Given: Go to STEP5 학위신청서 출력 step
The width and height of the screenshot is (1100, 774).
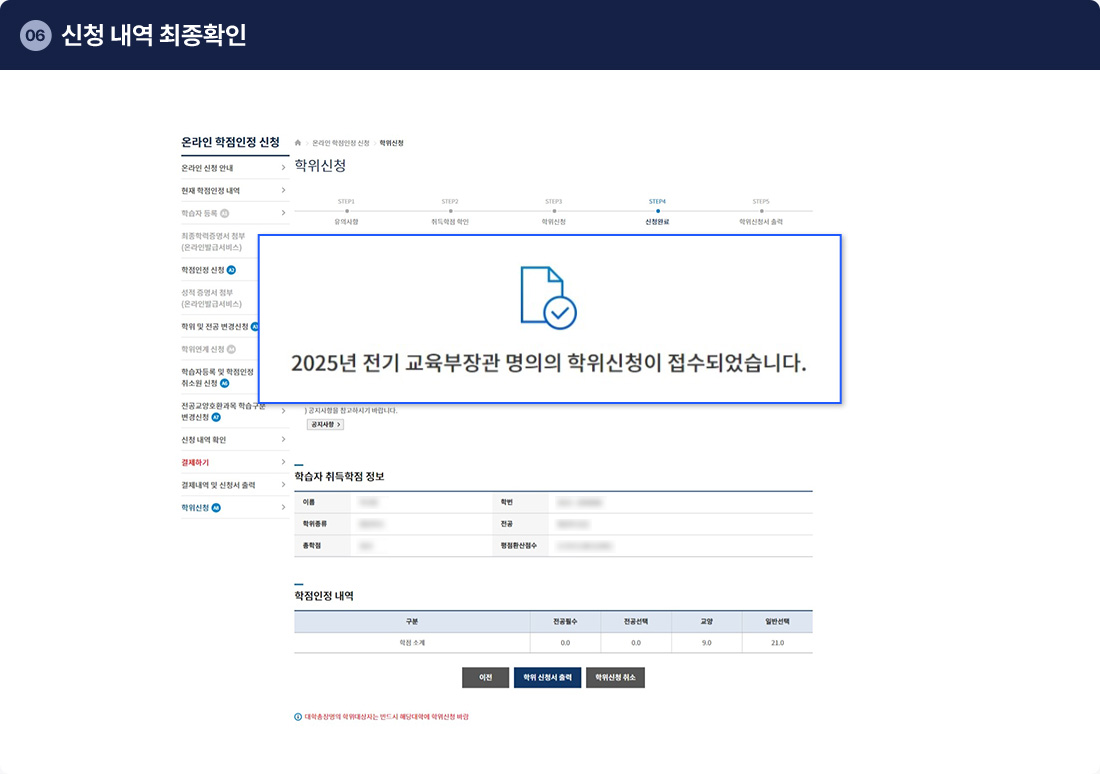Looking at the screenshot, I should pyautogui.click(x=761, y=211).
